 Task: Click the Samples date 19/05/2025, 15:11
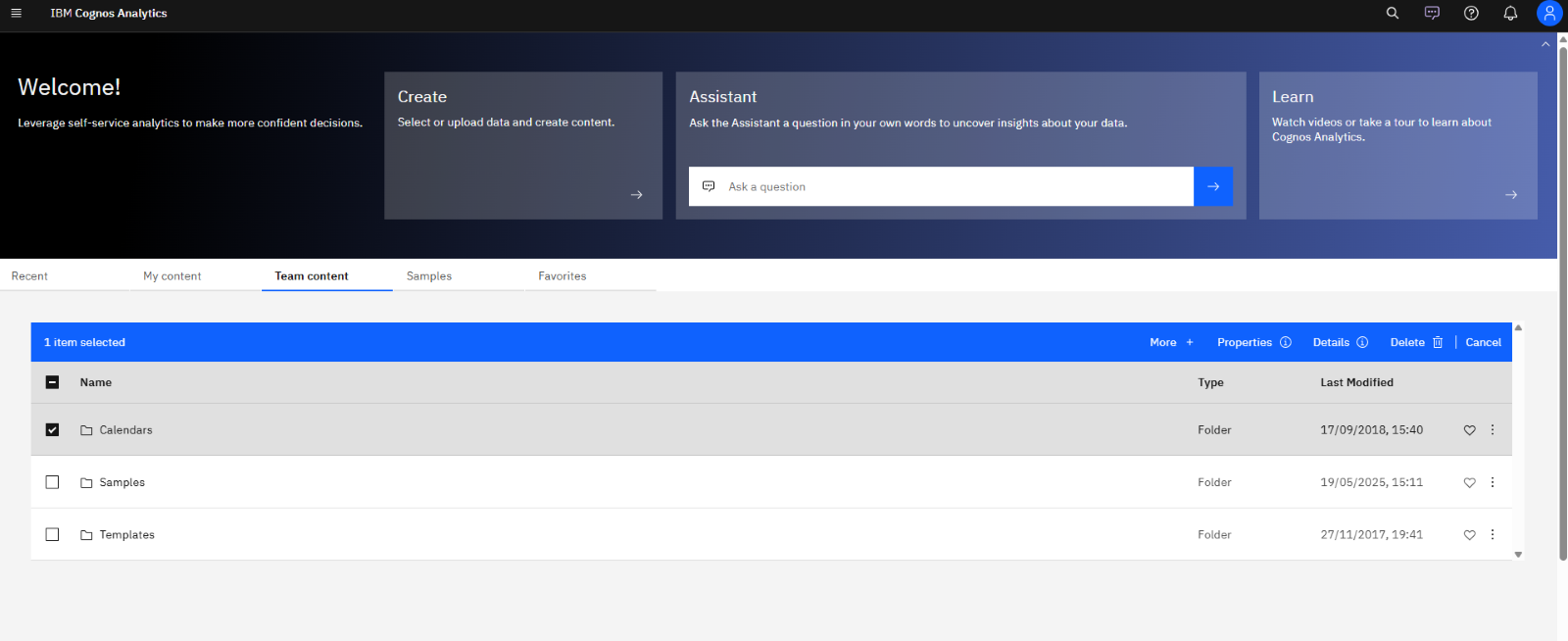(1371, 482)
